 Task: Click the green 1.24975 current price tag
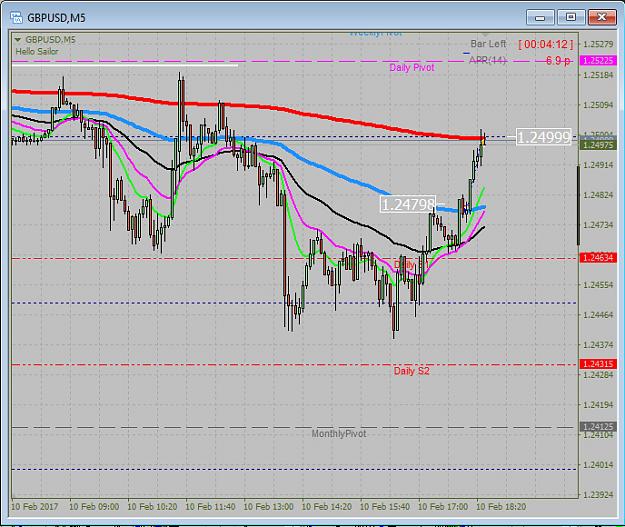(599, 145)
